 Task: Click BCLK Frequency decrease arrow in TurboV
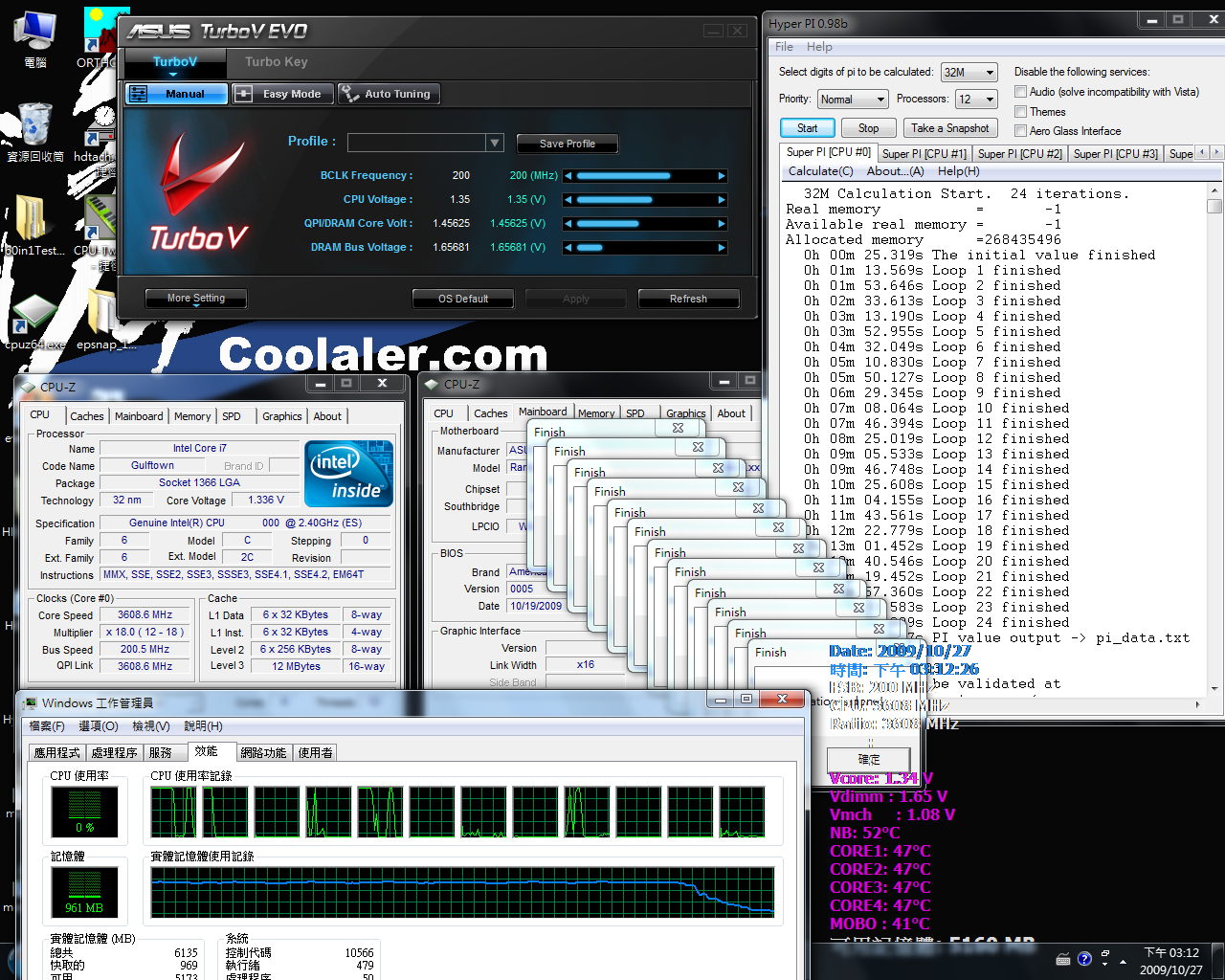pyautogui.click(x=568, y=176)
